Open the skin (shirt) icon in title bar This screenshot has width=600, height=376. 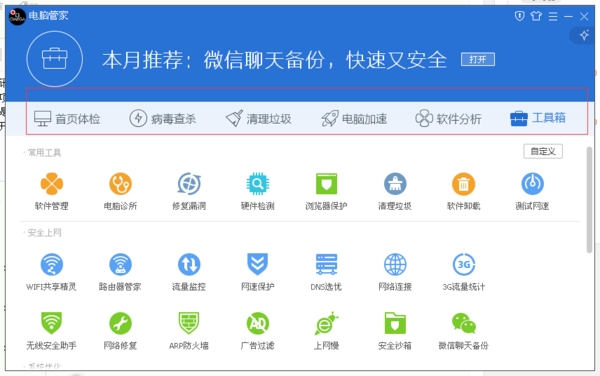(x=536, y=16)
